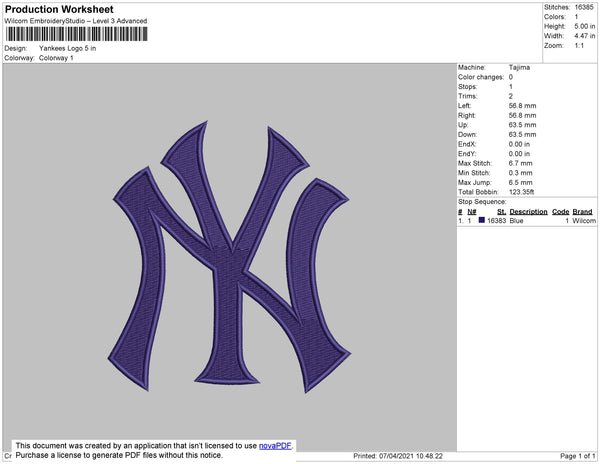Click the barcode under the worksheet title

[x=77, y=34]
